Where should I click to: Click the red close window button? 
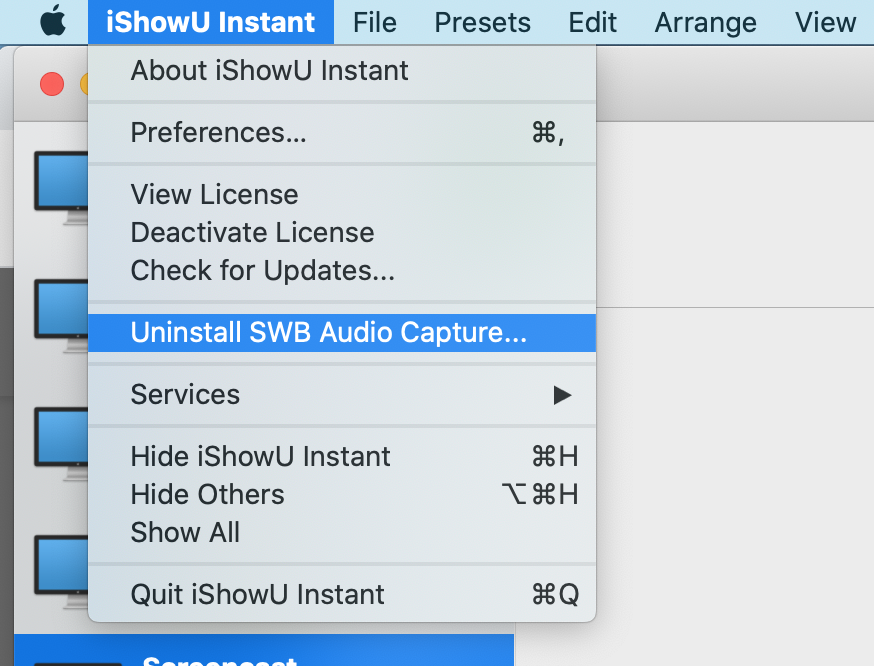tap(52, 85)
